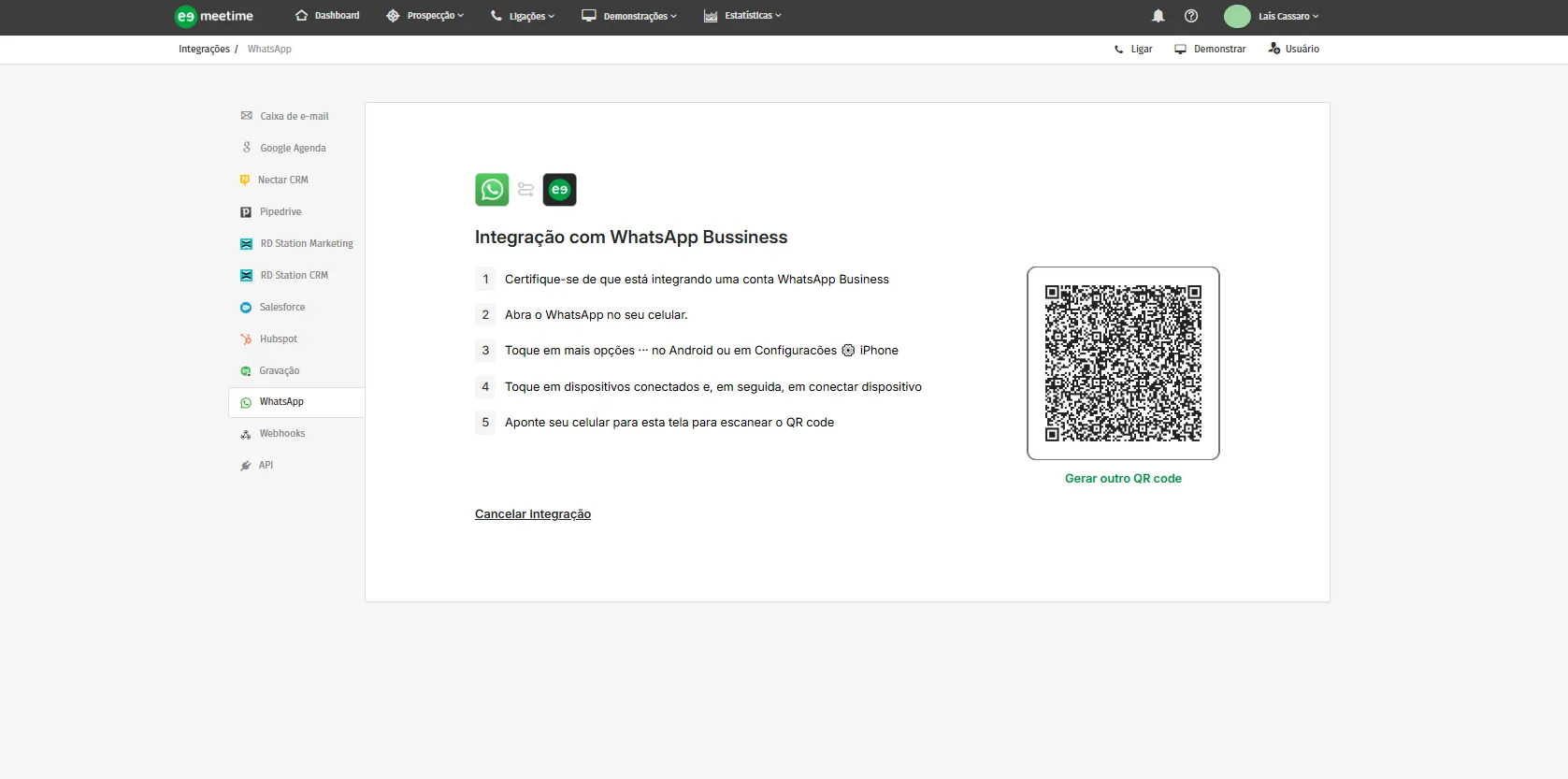Open RD Station CRM integration

pyautogui.click(x=295, y=276)
